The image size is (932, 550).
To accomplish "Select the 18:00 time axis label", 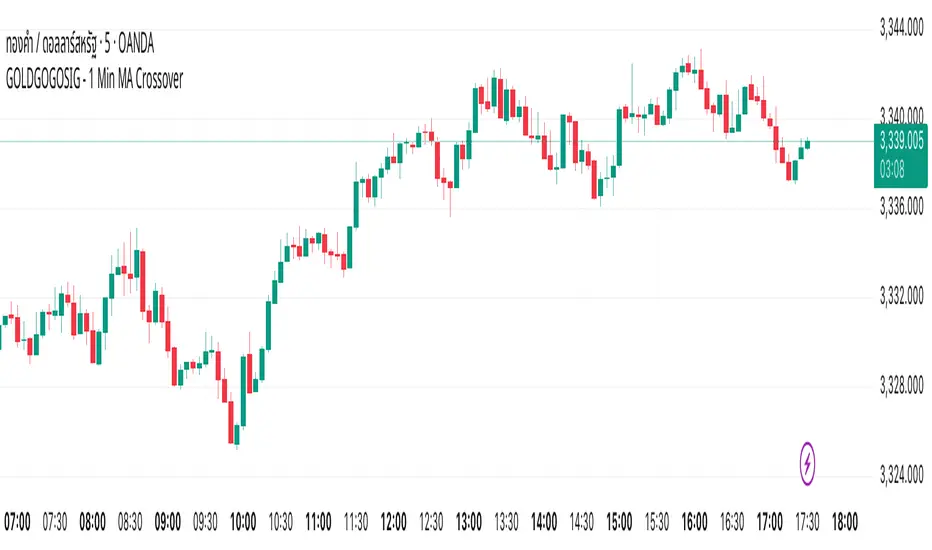I will (x=845, y=522).
